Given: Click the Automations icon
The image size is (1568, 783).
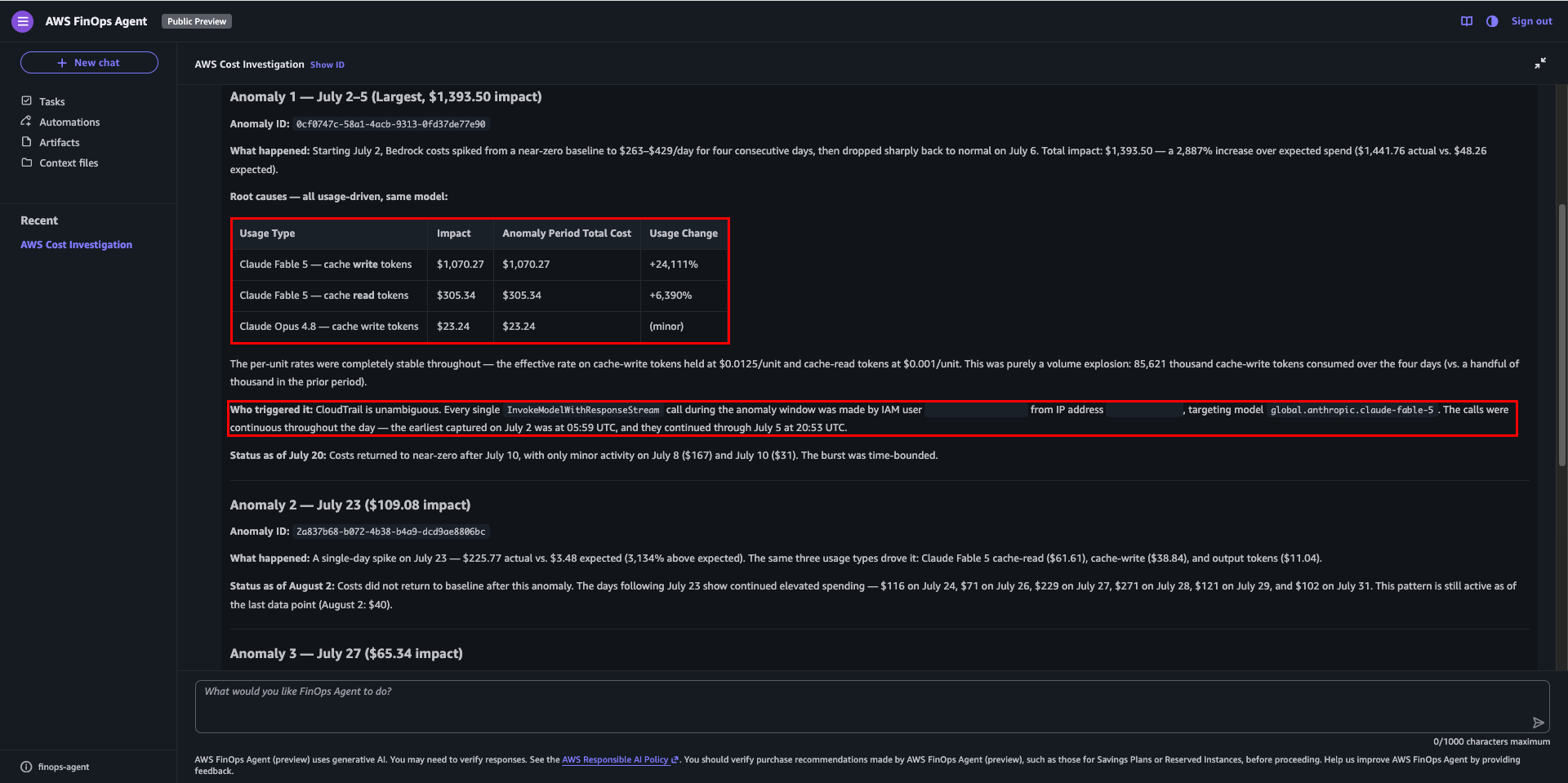Looking at the screenshot, I should pyautogui.click(x=26, y=121).
